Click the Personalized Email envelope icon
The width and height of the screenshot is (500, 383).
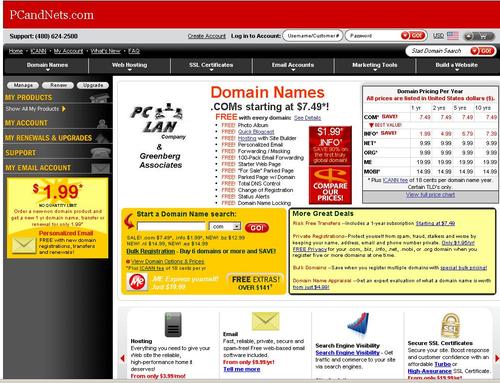pos(24,245)
